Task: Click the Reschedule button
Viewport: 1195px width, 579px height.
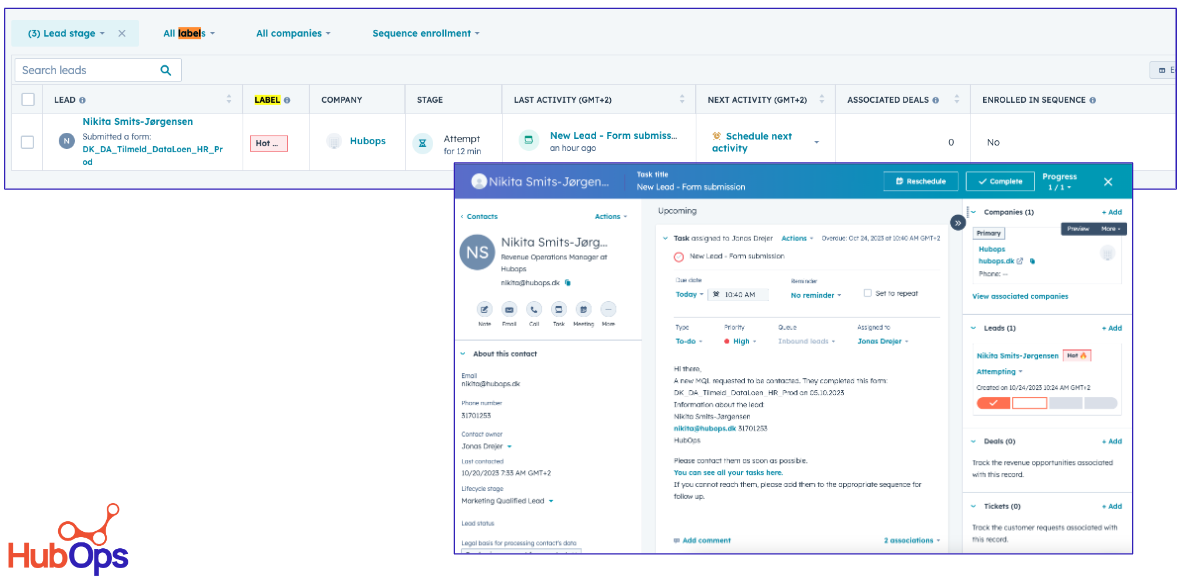Action: point(921,181)
